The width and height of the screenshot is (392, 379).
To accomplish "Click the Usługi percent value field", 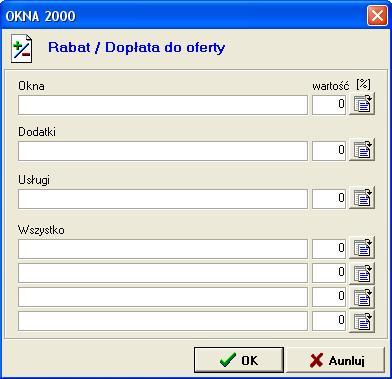I will pyautogui.click(x=329, y=199).
